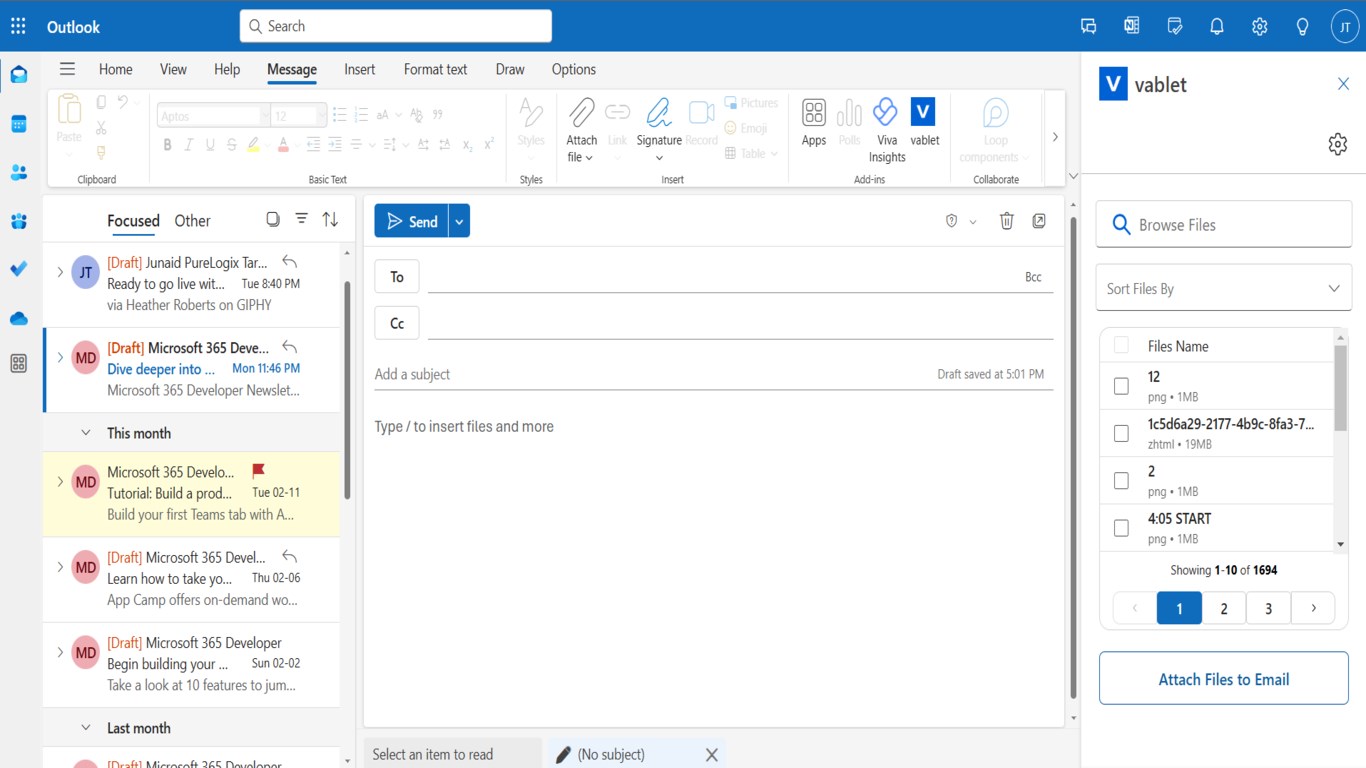Open the Insert ribbon tab
1366x768 pixels.
(x=360, y=69)
